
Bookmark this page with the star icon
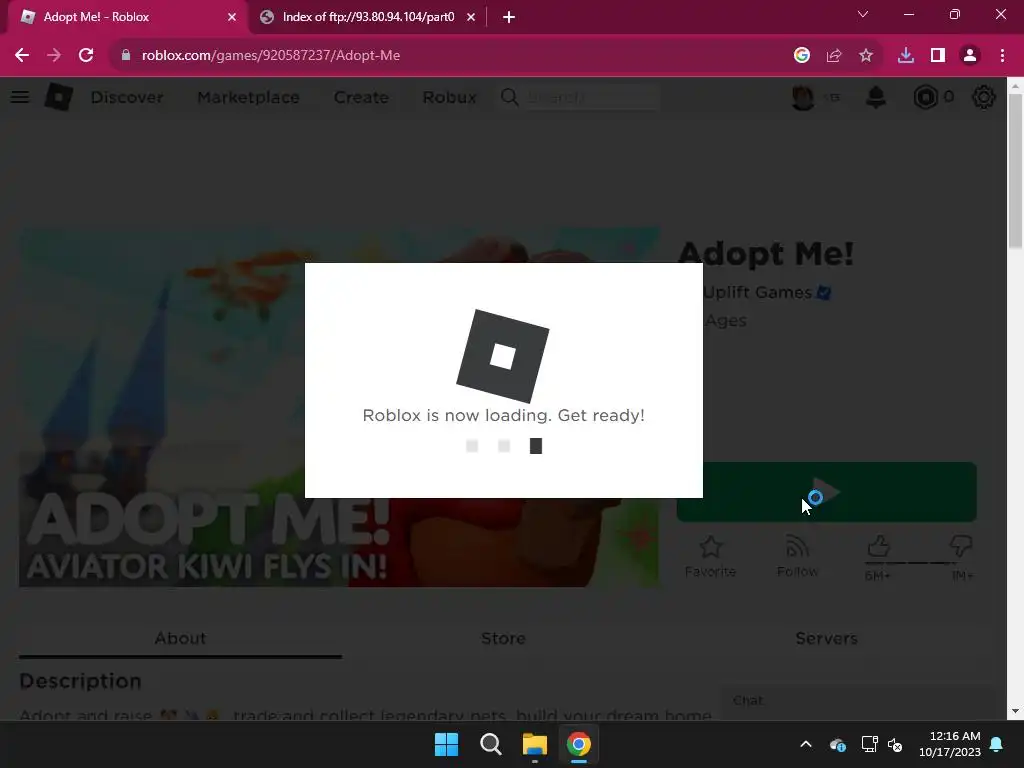point(866,56)
